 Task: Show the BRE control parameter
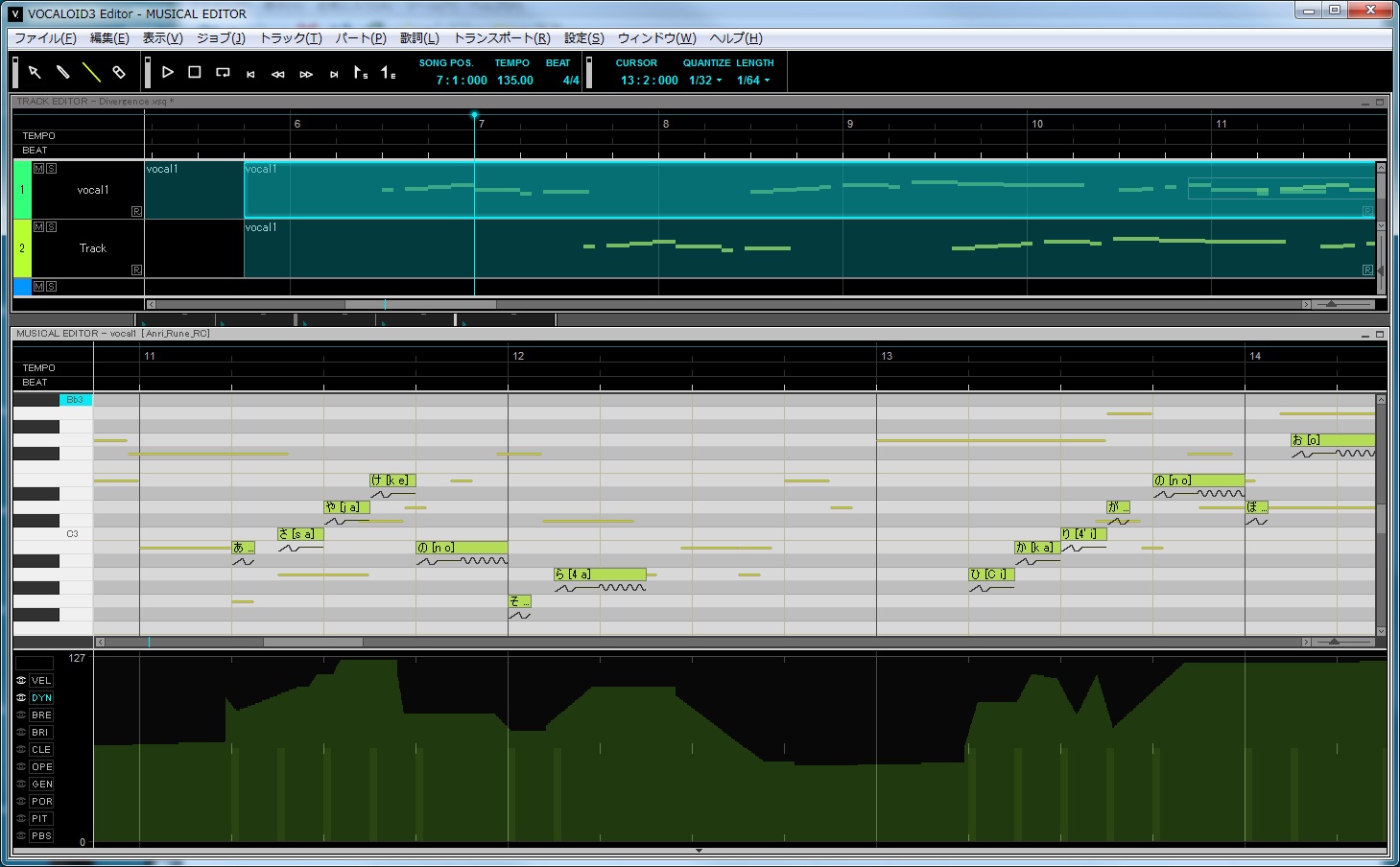click(41, 715)
